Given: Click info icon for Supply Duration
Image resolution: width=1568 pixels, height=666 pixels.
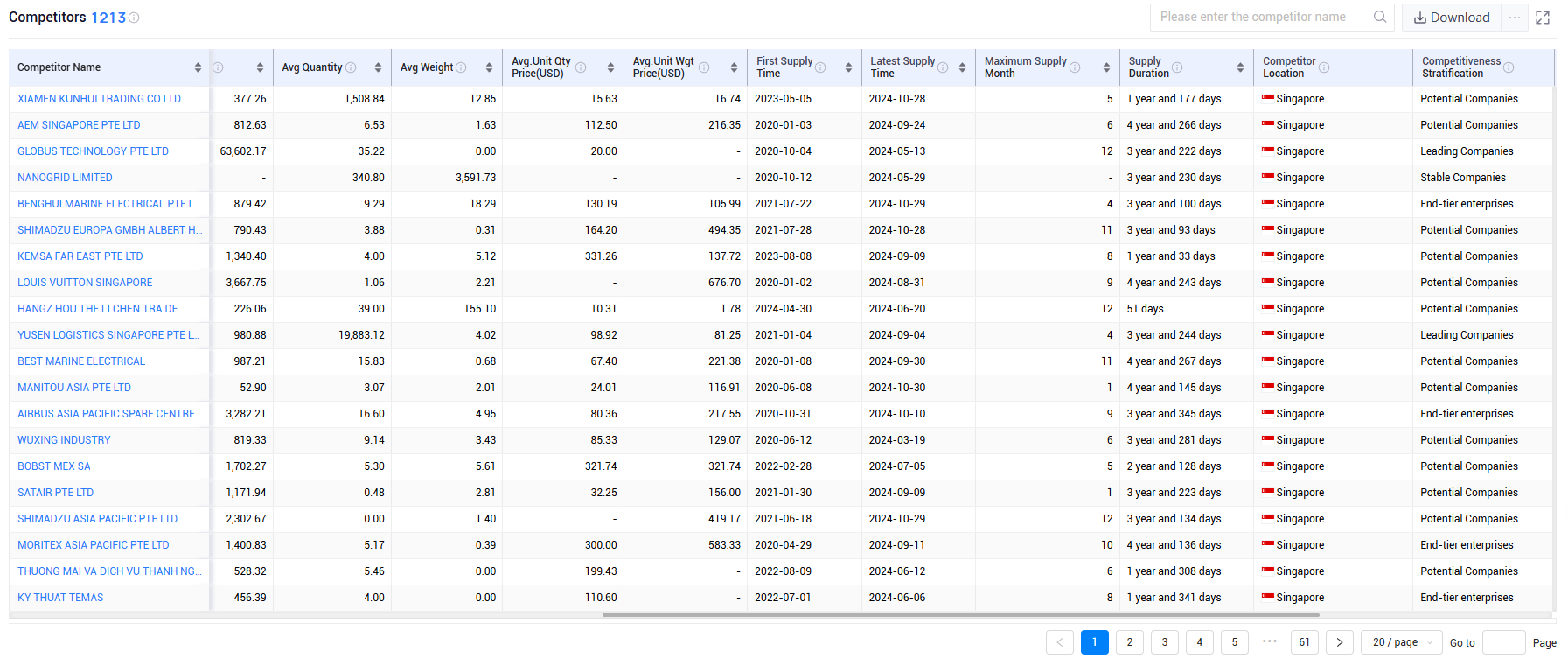Looking at the screenshot, I should click(x=1177, y=67).
